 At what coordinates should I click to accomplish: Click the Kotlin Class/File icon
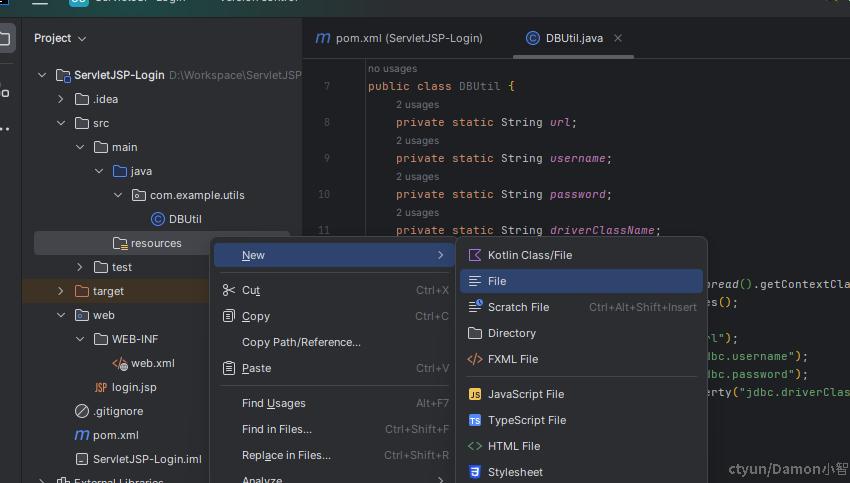[x=475, y=255]
